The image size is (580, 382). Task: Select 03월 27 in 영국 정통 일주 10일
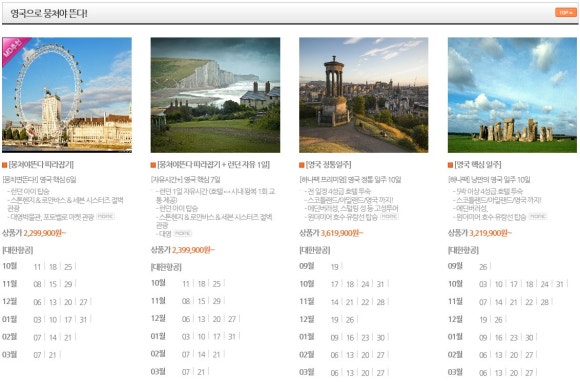pyautogui.click(x=381, y=372)
